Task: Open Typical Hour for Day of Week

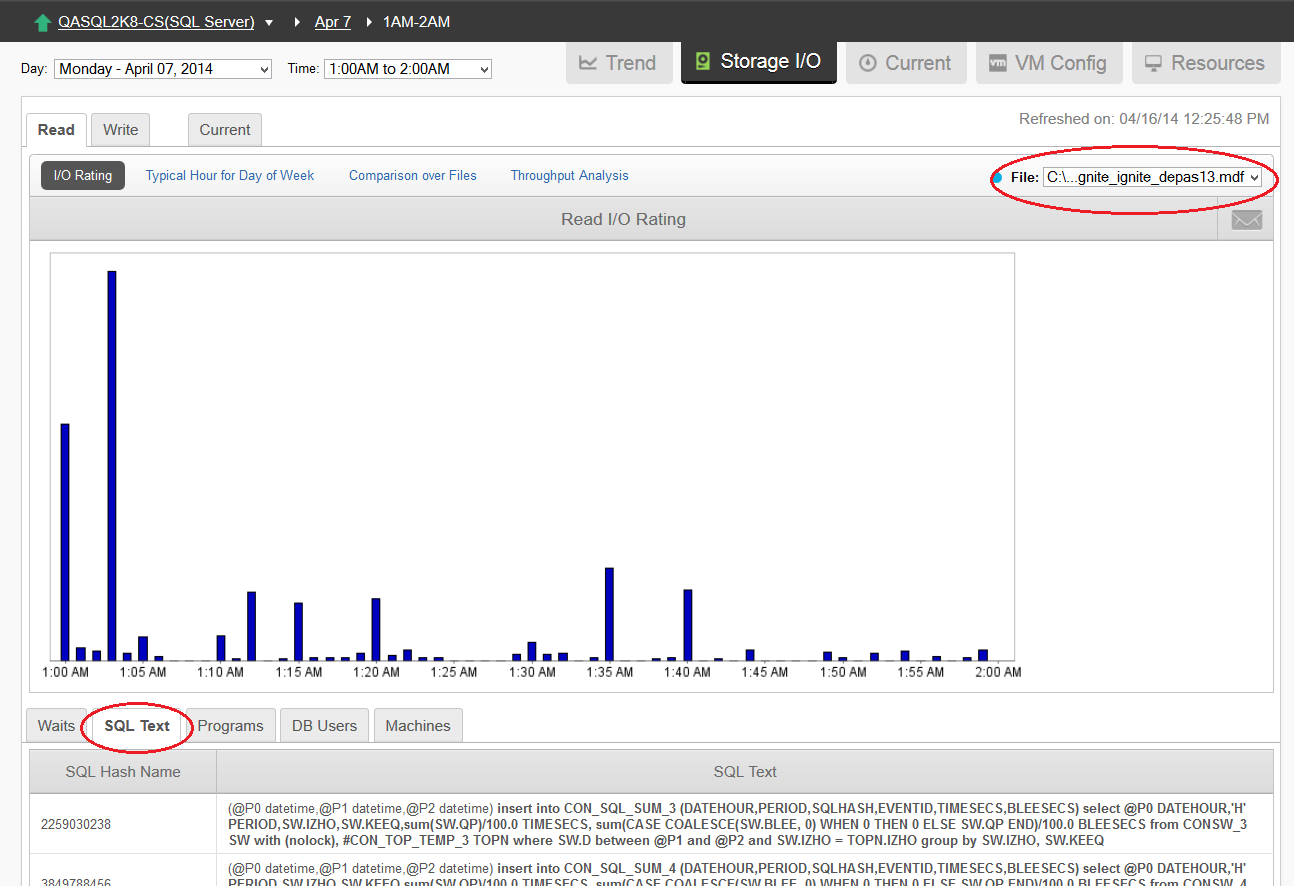Action: [x=230, y=175]
